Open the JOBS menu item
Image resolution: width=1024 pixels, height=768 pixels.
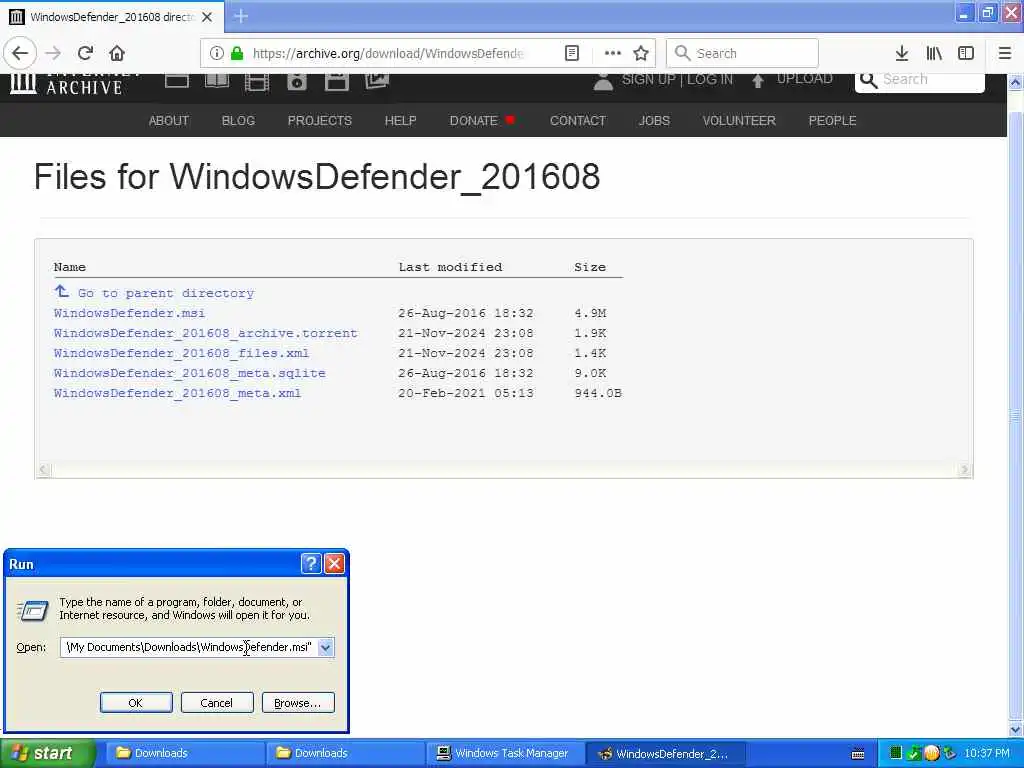point(654,121)
